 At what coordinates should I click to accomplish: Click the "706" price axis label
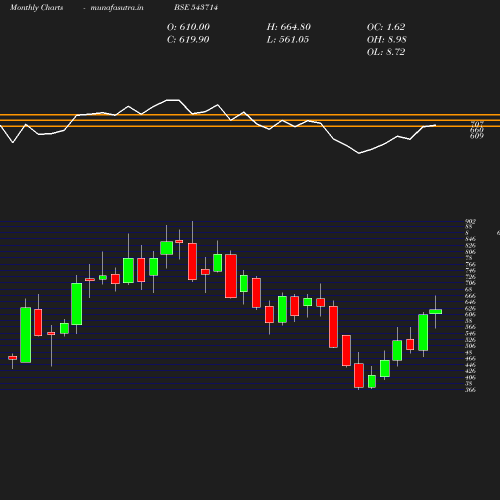pyautogui.click(x=470, y=283)
